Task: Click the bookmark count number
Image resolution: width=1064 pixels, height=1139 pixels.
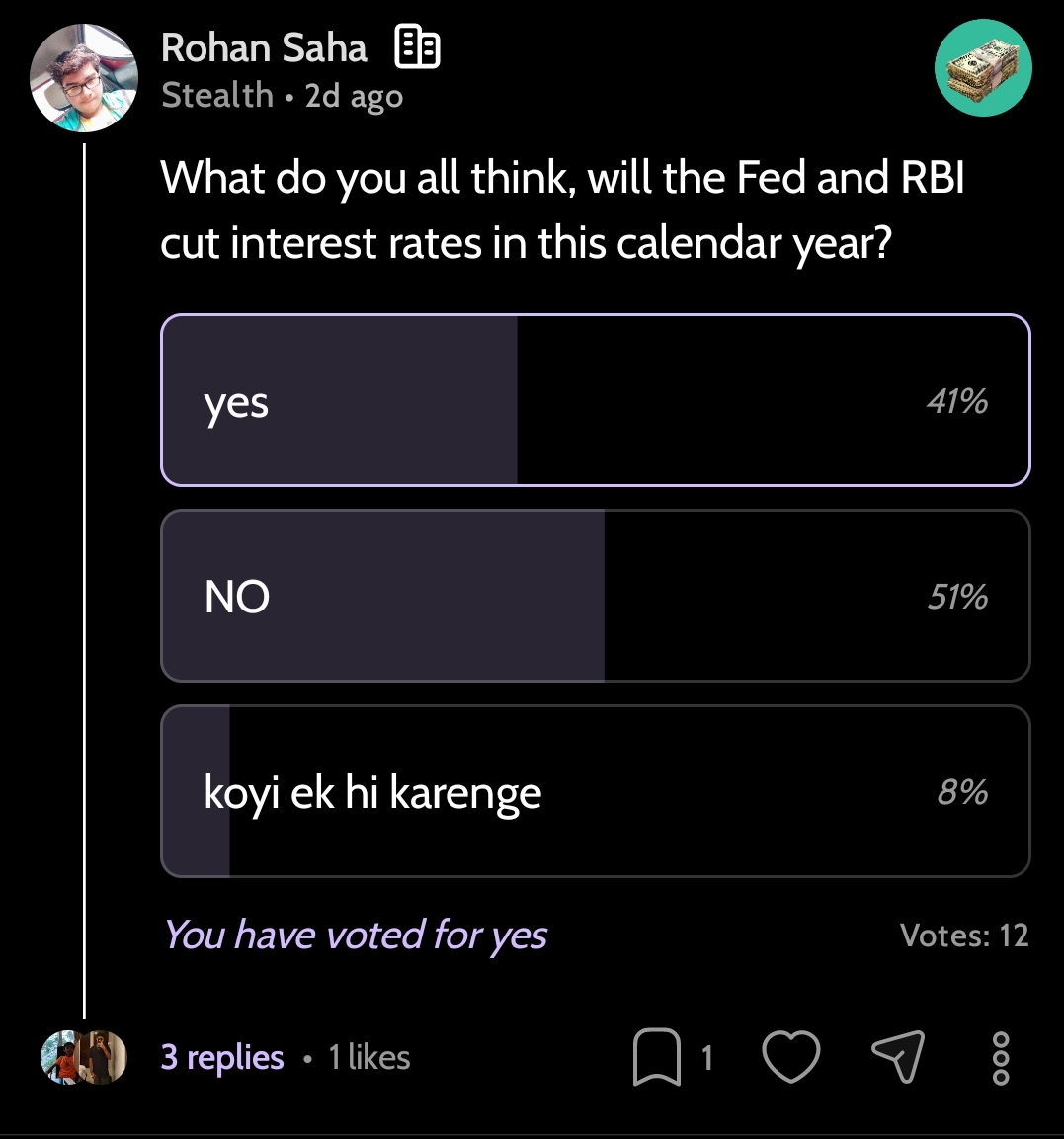Action: pos(707,1058)
